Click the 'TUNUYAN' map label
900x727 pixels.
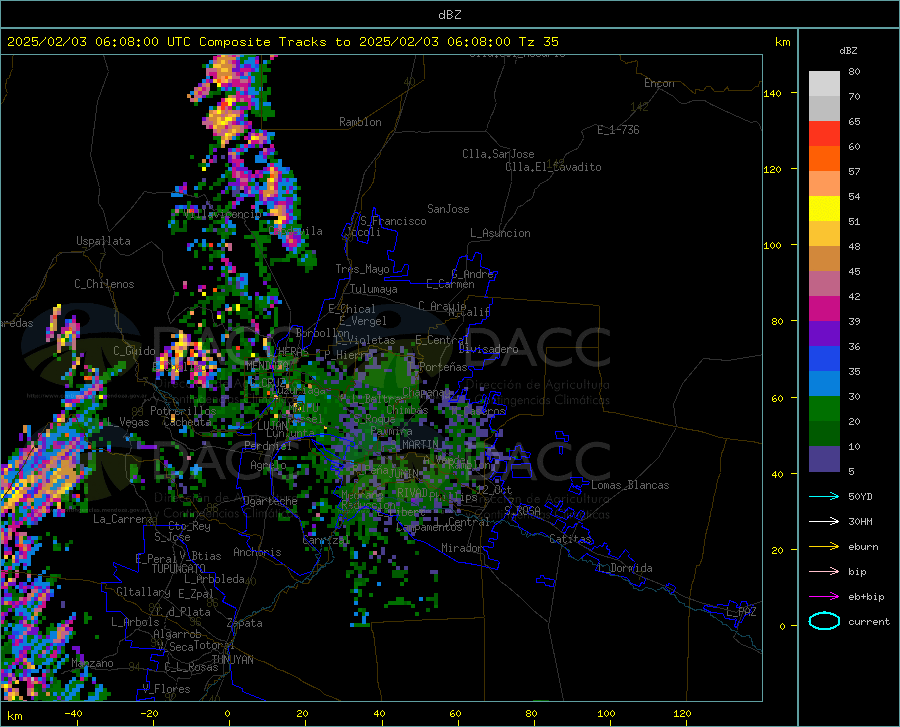pos(232,660)
